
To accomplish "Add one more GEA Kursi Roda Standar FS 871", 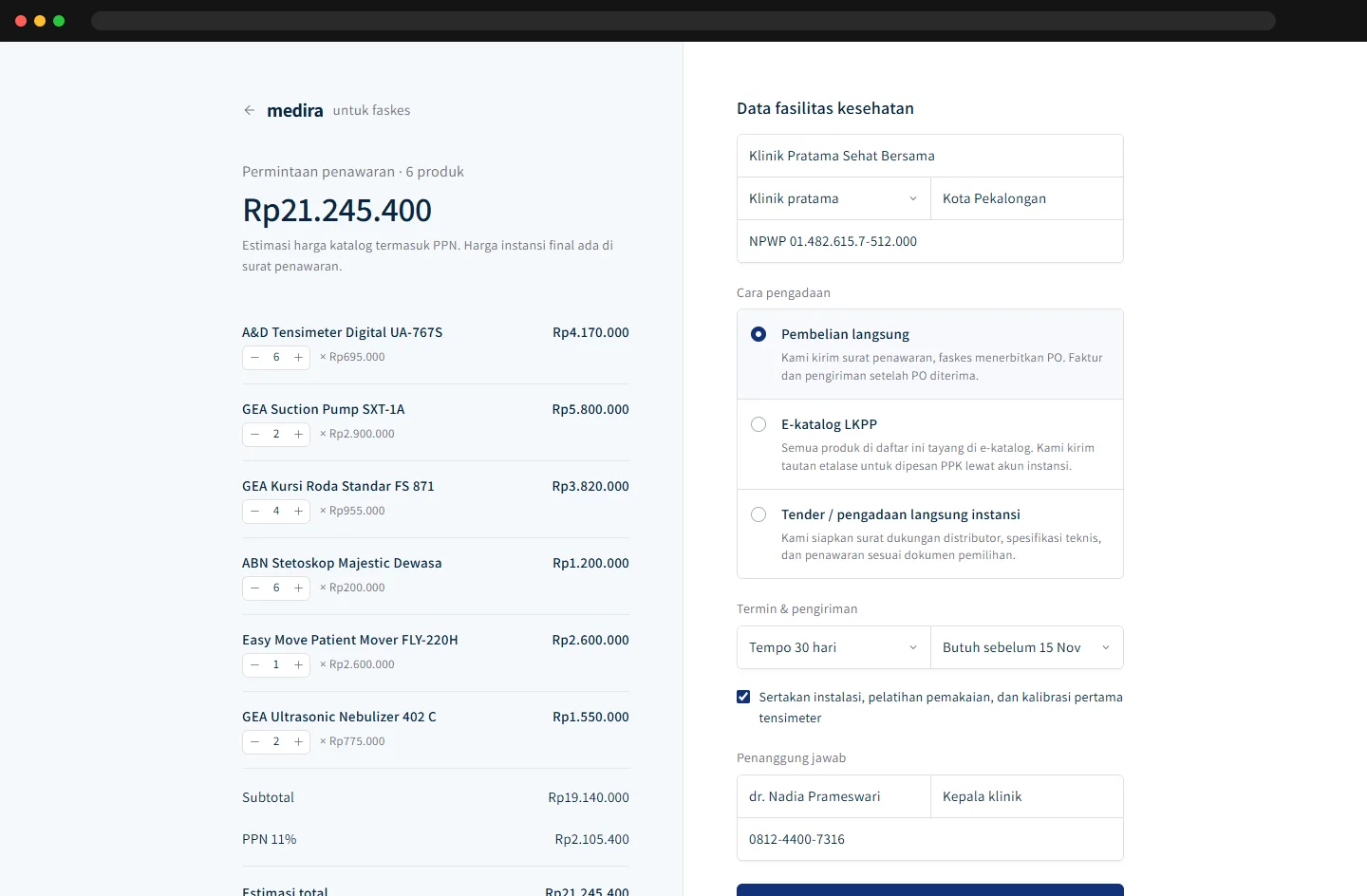I will point(298,512).
